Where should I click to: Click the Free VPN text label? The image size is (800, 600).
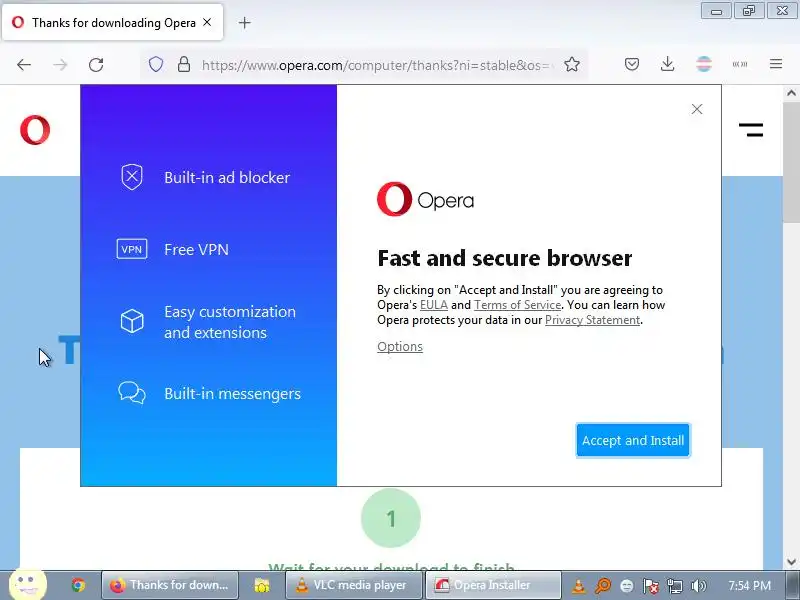click(x=196, y=249)
